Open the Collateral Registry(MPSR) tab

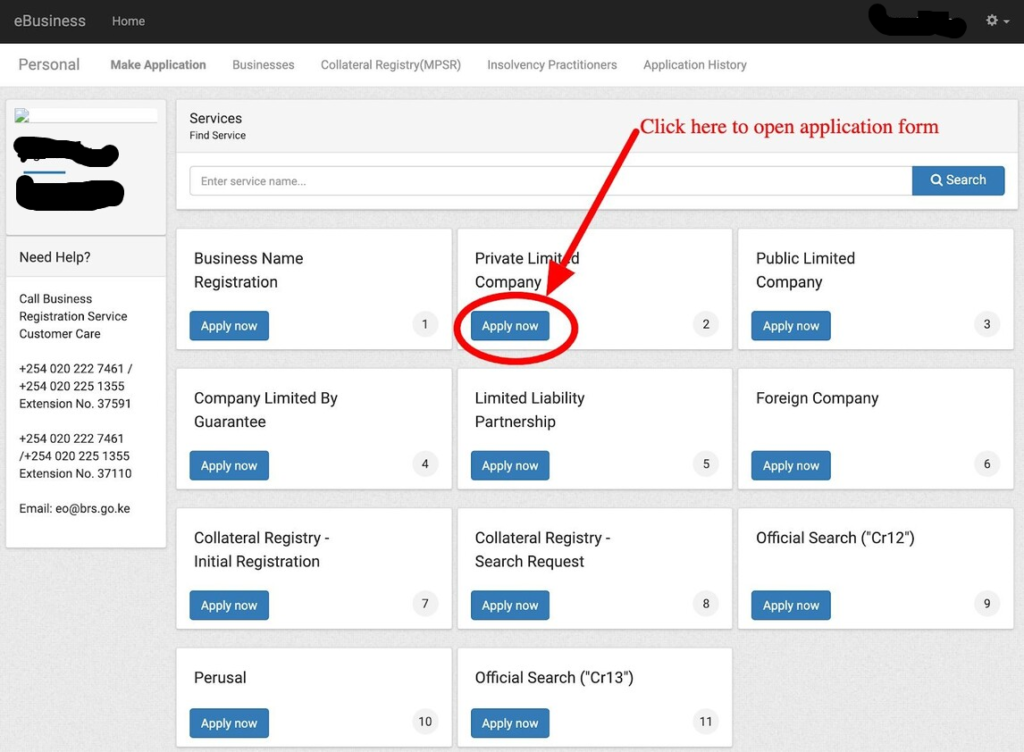[391, 65]
